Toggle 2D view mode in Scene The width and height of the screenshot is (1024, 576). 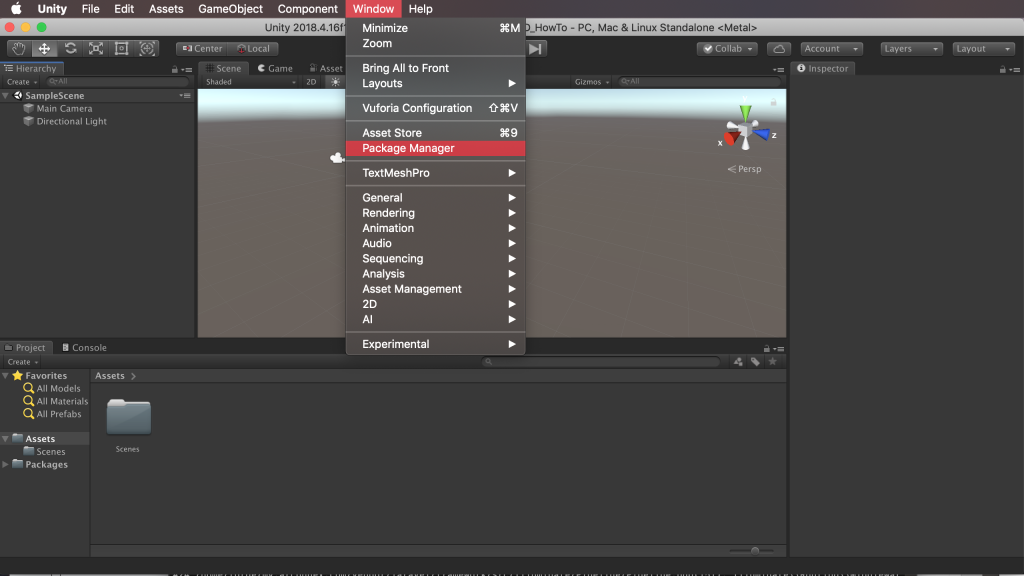click(x=311, y=82)
